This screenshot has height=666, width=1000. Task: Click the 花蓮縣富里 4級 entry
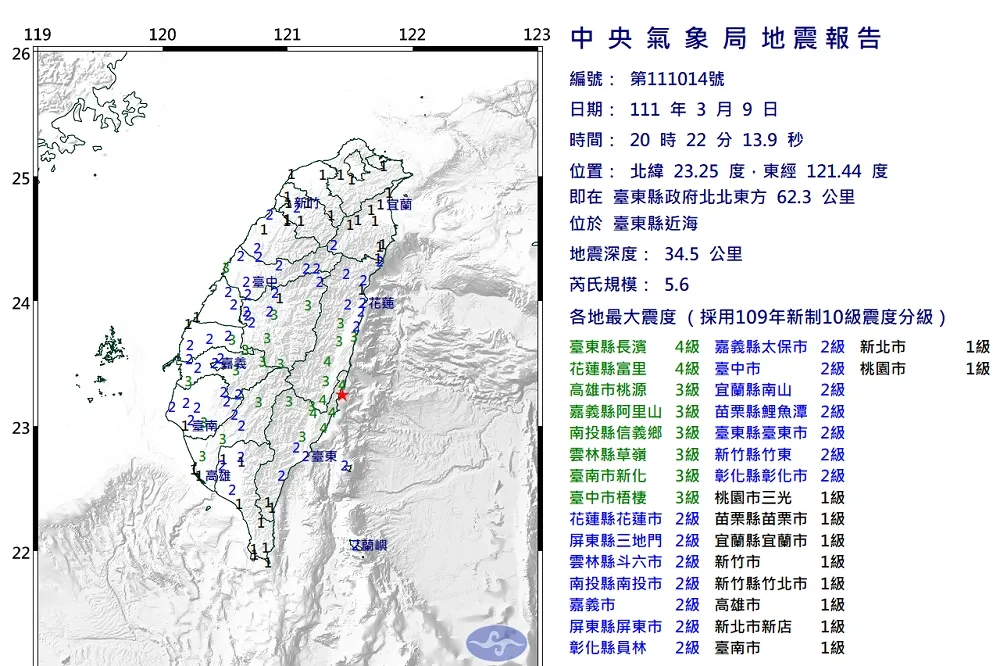click(x=635, y=369)
